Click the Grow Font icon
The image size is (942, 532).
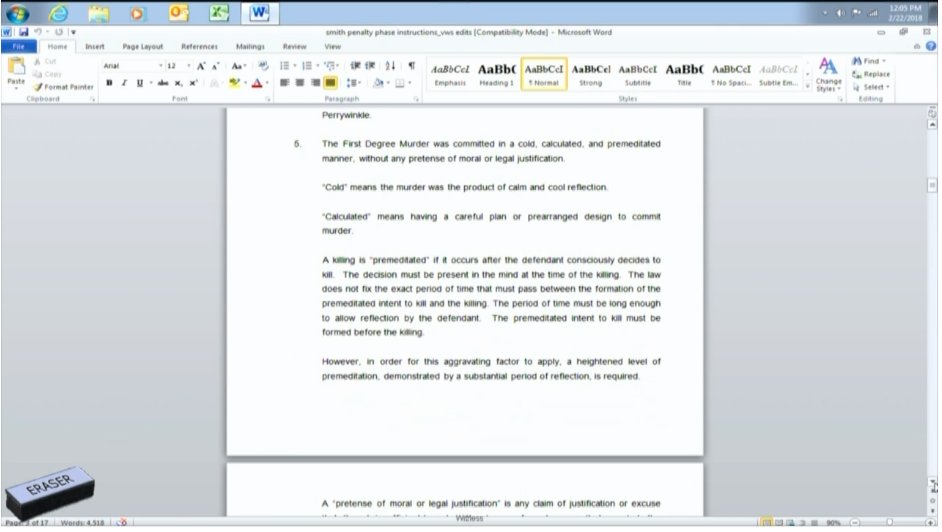200,66
